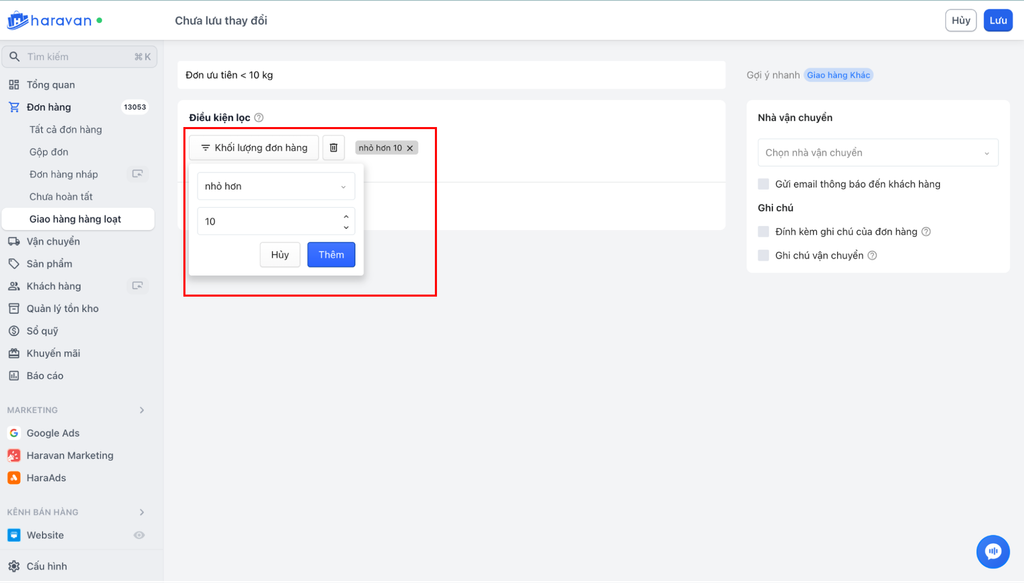Click the weight value field showing 10
The width and height of the screenshot is (1024, 583).
coord(270,221)
